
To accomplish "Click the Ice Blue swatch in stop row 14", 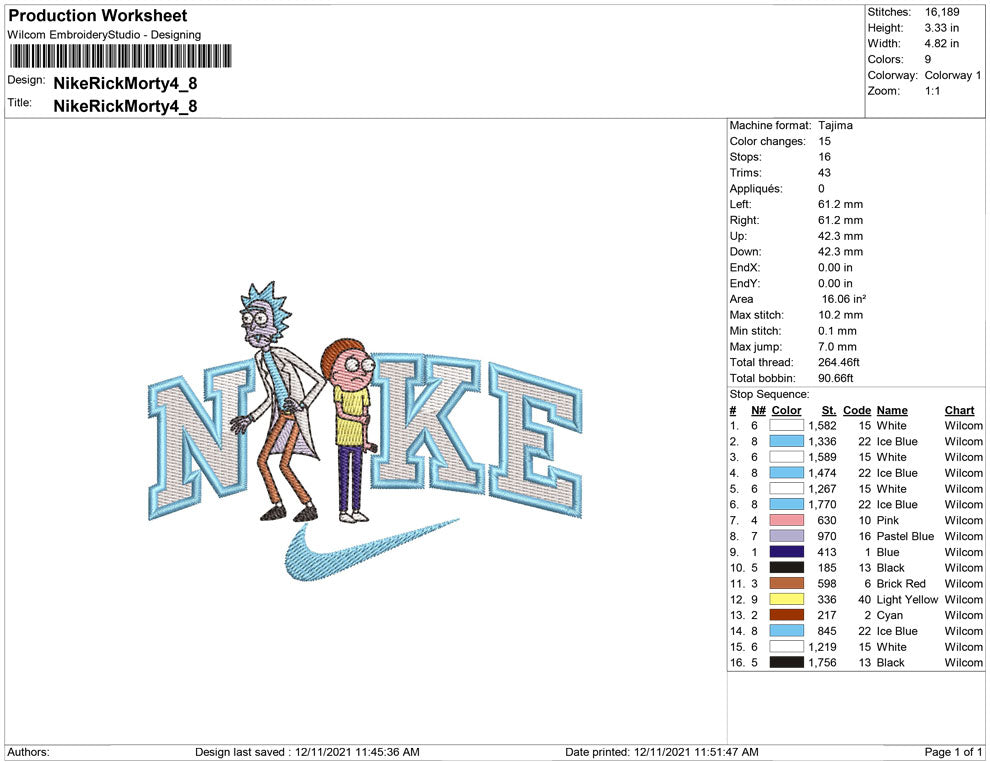I will point(786,631).
